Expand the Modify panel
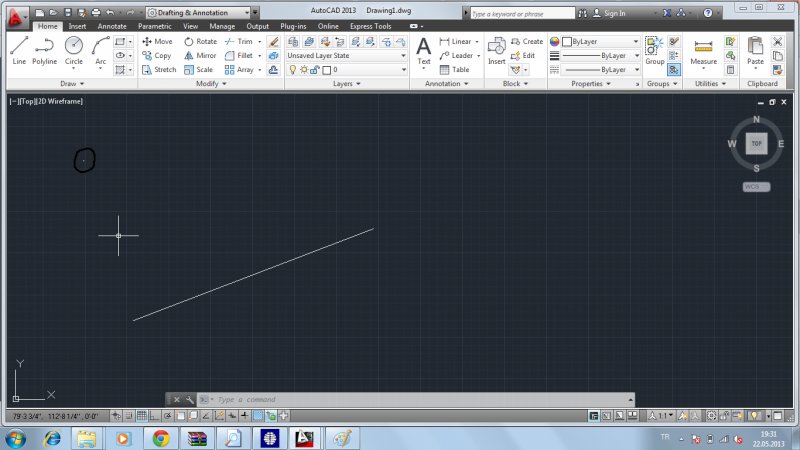 coord(211,84)
